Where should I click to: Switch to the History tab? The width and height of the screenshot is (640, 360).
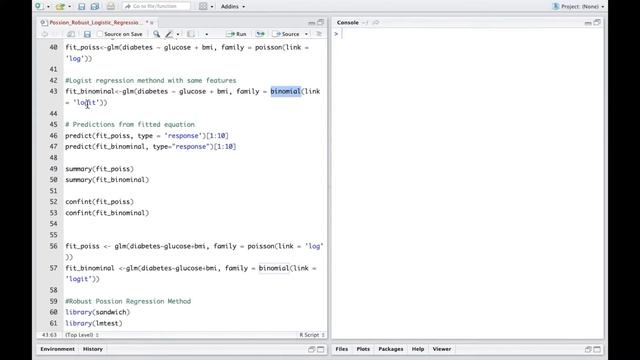(x=93, y=349)
